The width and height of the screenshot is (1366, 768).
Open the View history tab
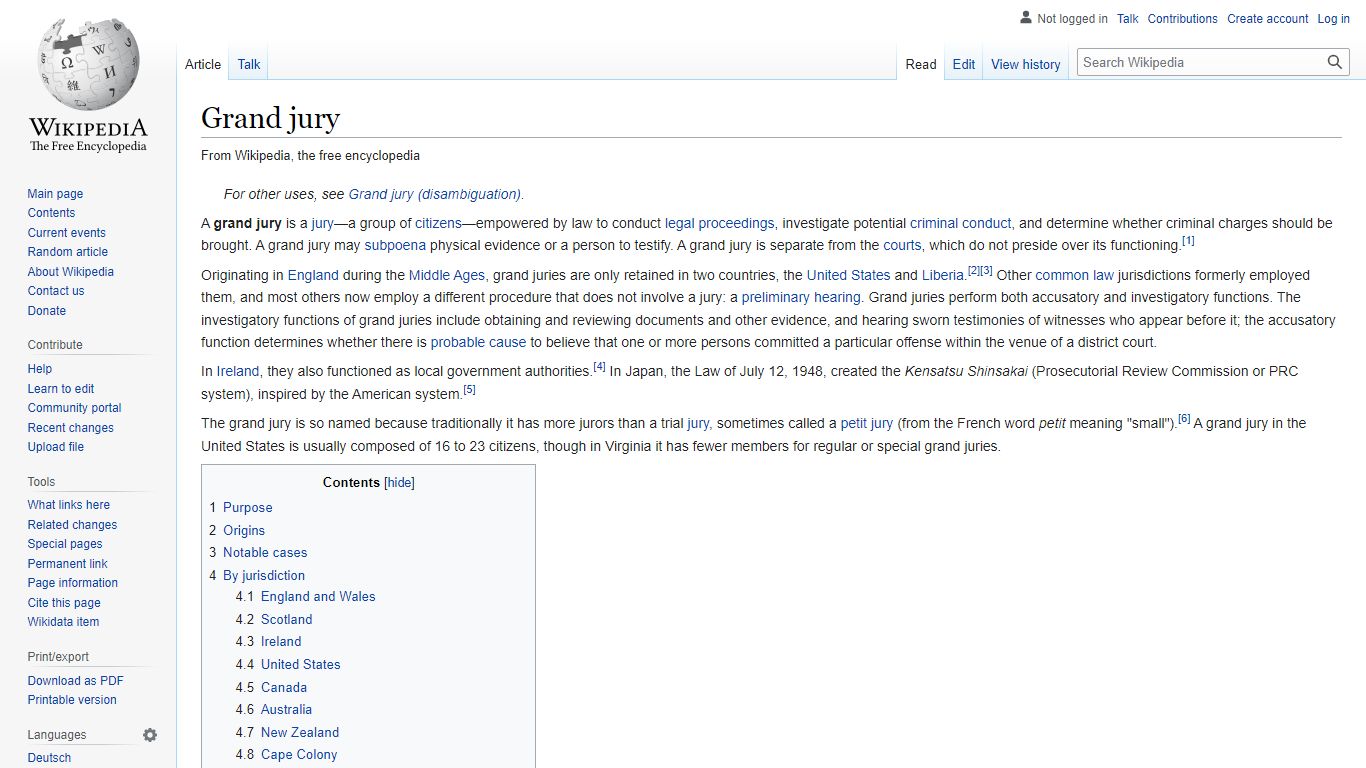click(x=1026, y=64)
